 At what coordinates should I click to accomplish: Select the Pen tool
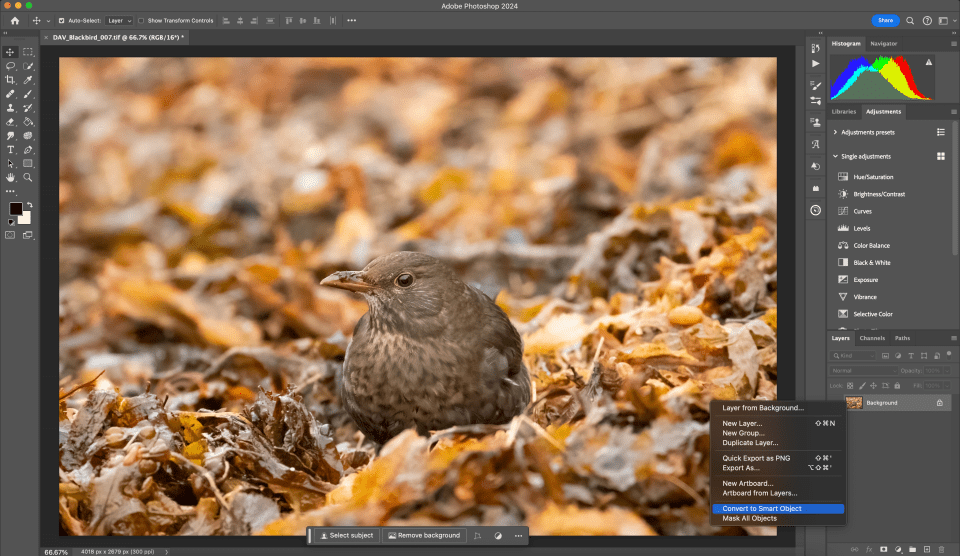click(x=28, y=149)
